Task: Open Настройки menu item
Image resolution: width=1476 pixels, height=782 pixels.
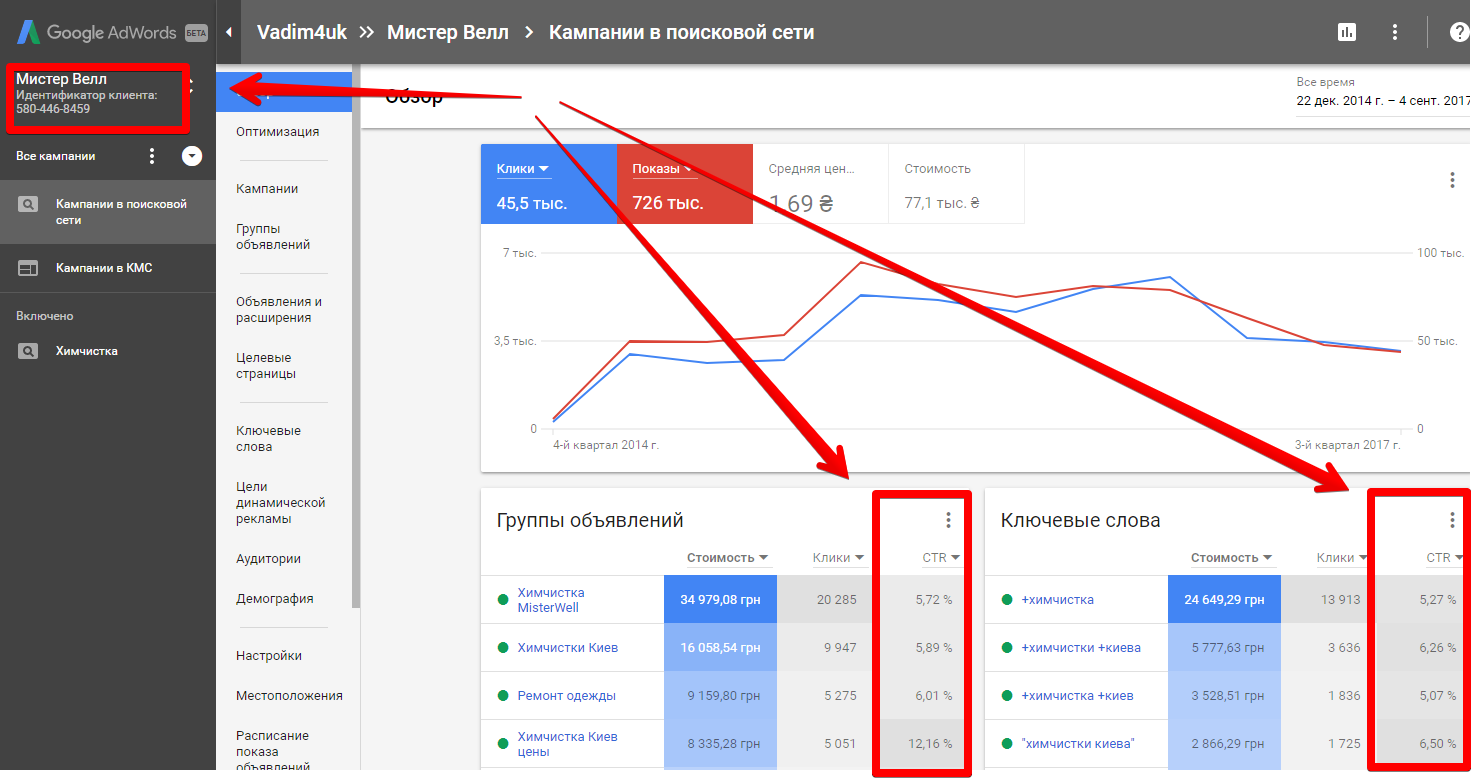Action: [x=269, y=656]
